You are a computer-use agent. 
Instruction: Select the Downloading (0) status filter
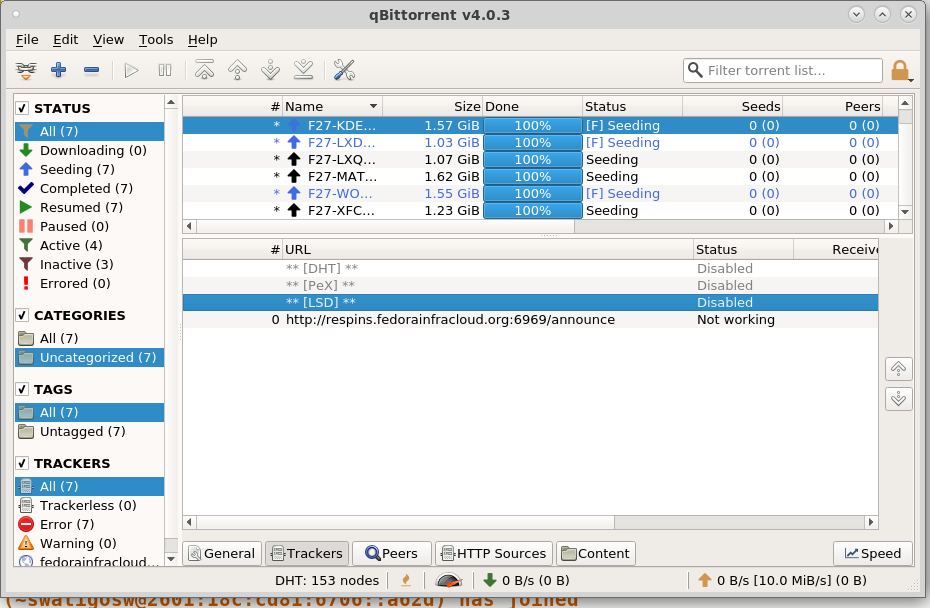coord(90,150)
